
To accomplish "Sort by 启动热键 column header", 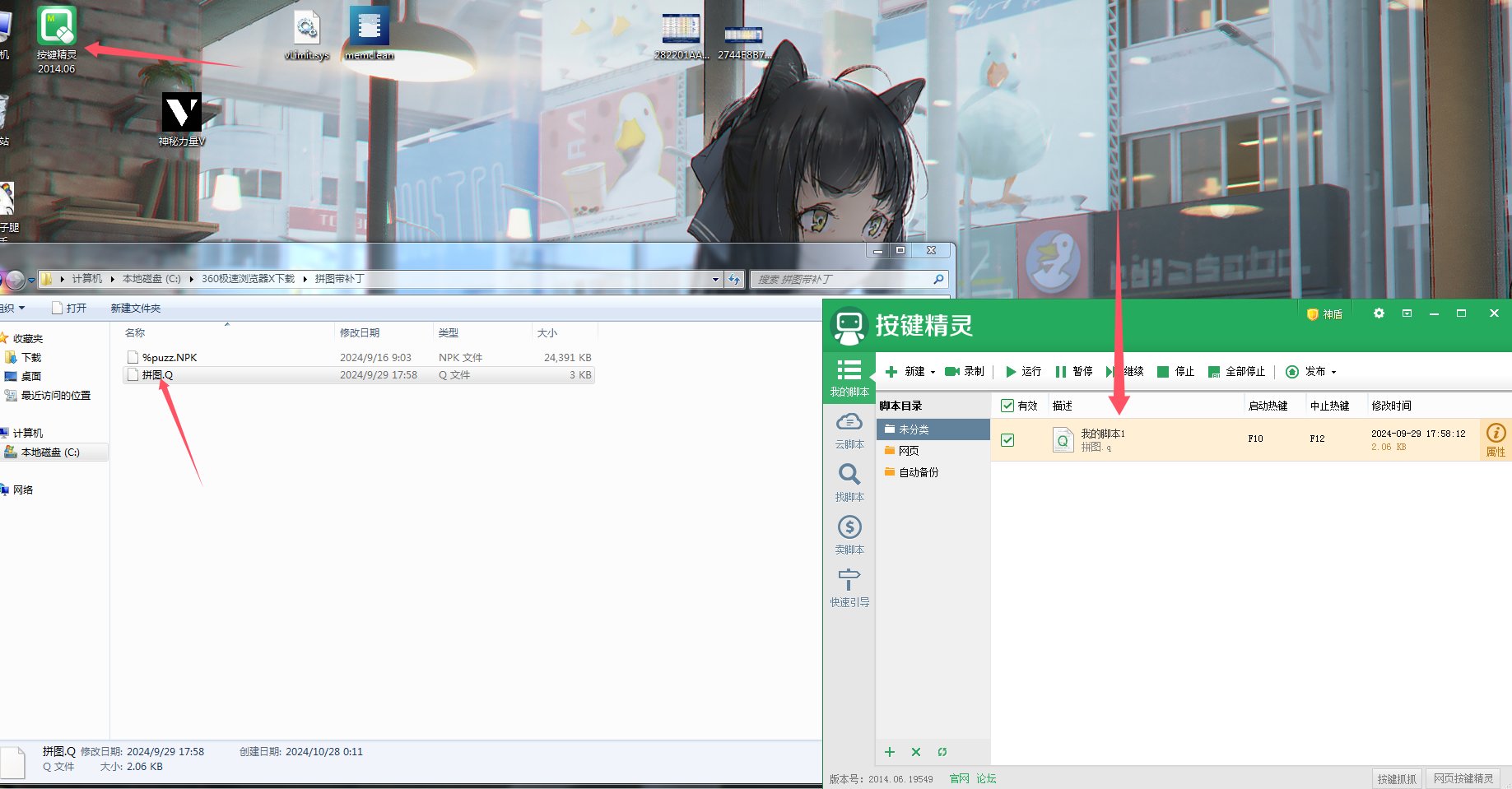I will (x=1268, y=406).
